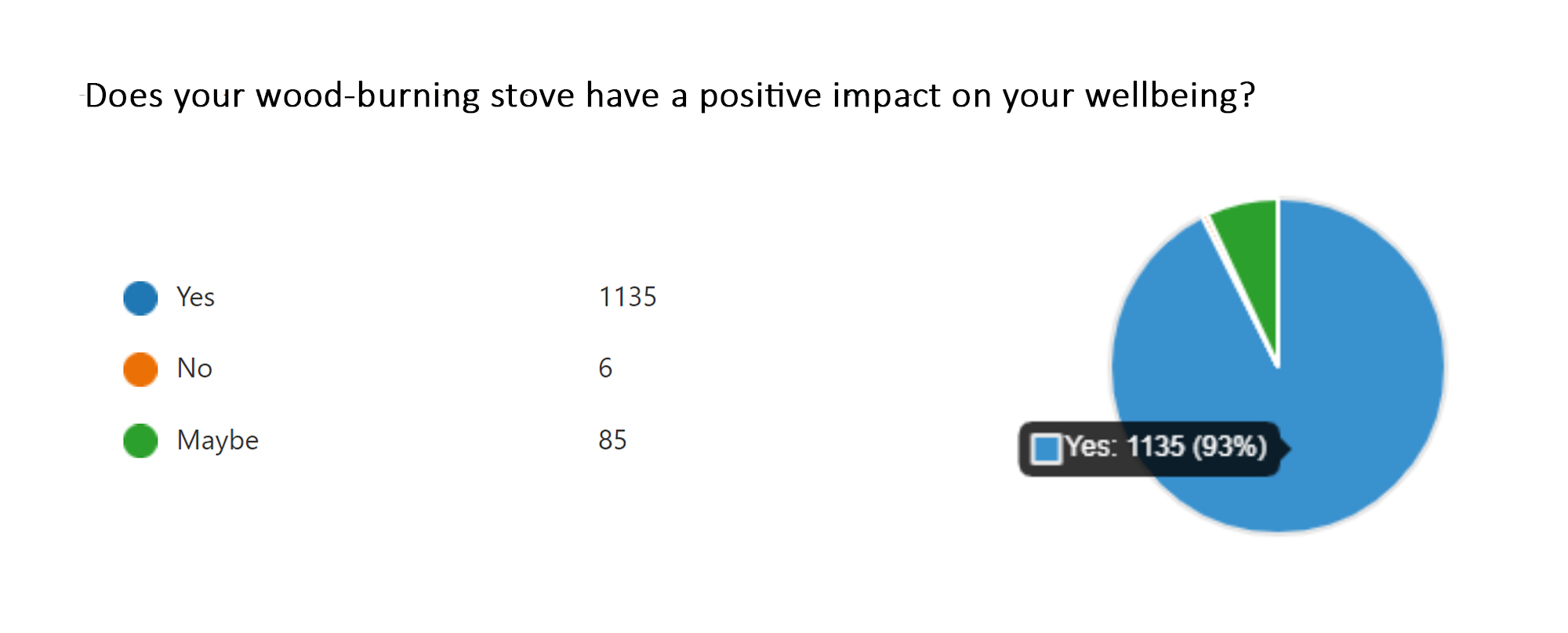Select the No legend label
The height and width of the screenshot is (633, 1568).
click(x=194, y=368)
